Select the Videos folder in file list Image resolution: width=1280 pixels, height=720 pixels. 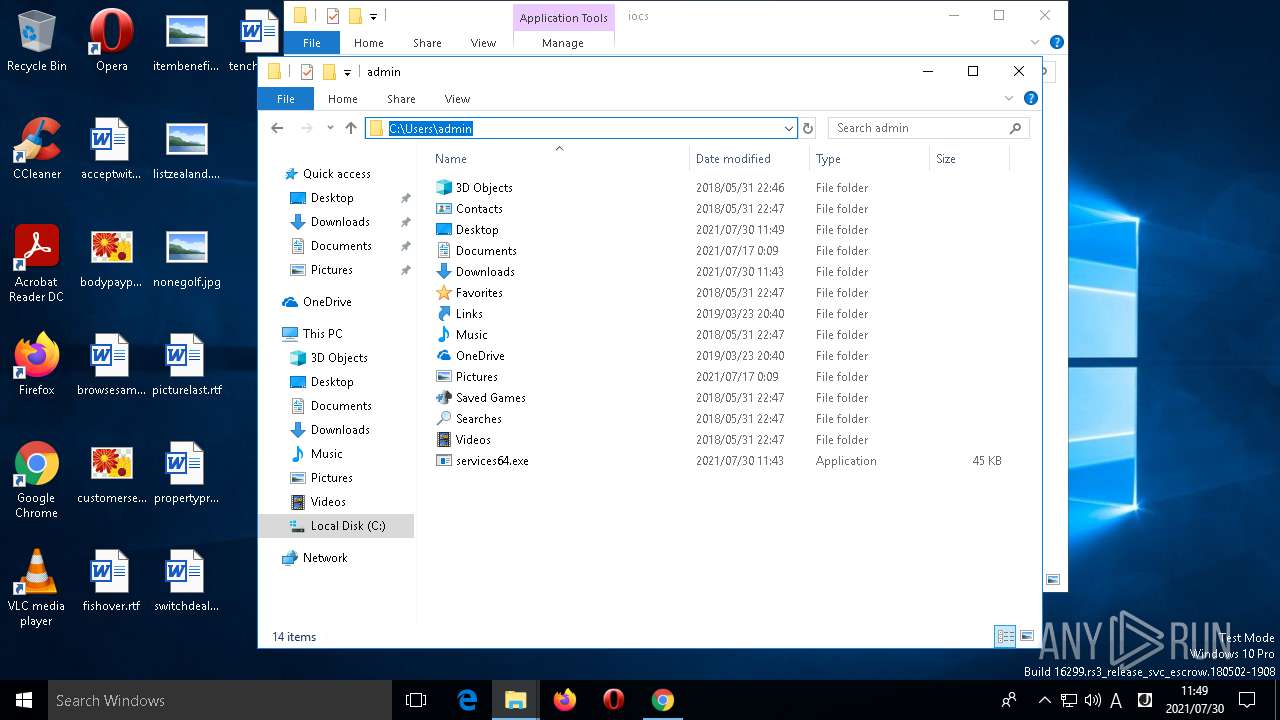(463, 440)
